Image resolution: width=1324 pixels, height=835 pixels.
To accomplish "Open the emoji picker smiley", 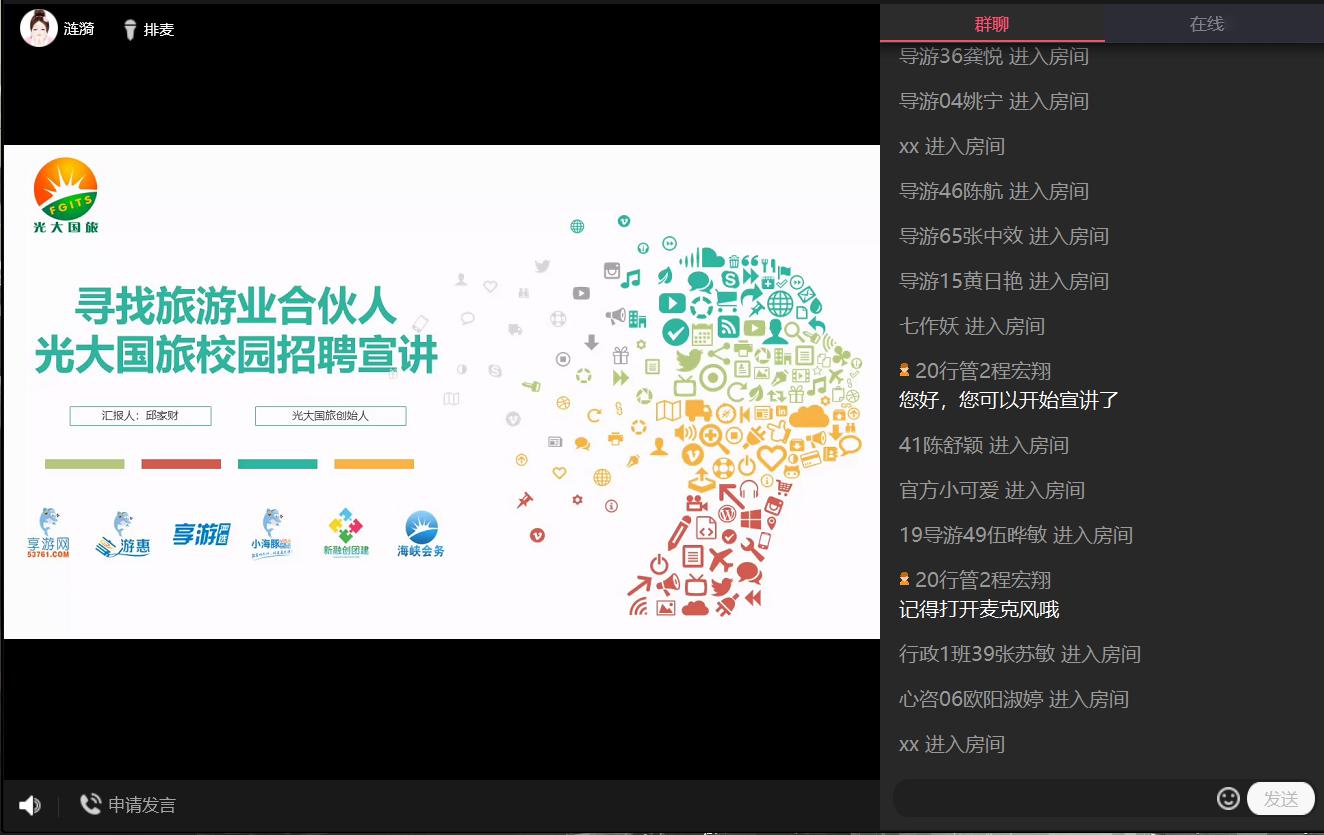I will (1228, 798).
